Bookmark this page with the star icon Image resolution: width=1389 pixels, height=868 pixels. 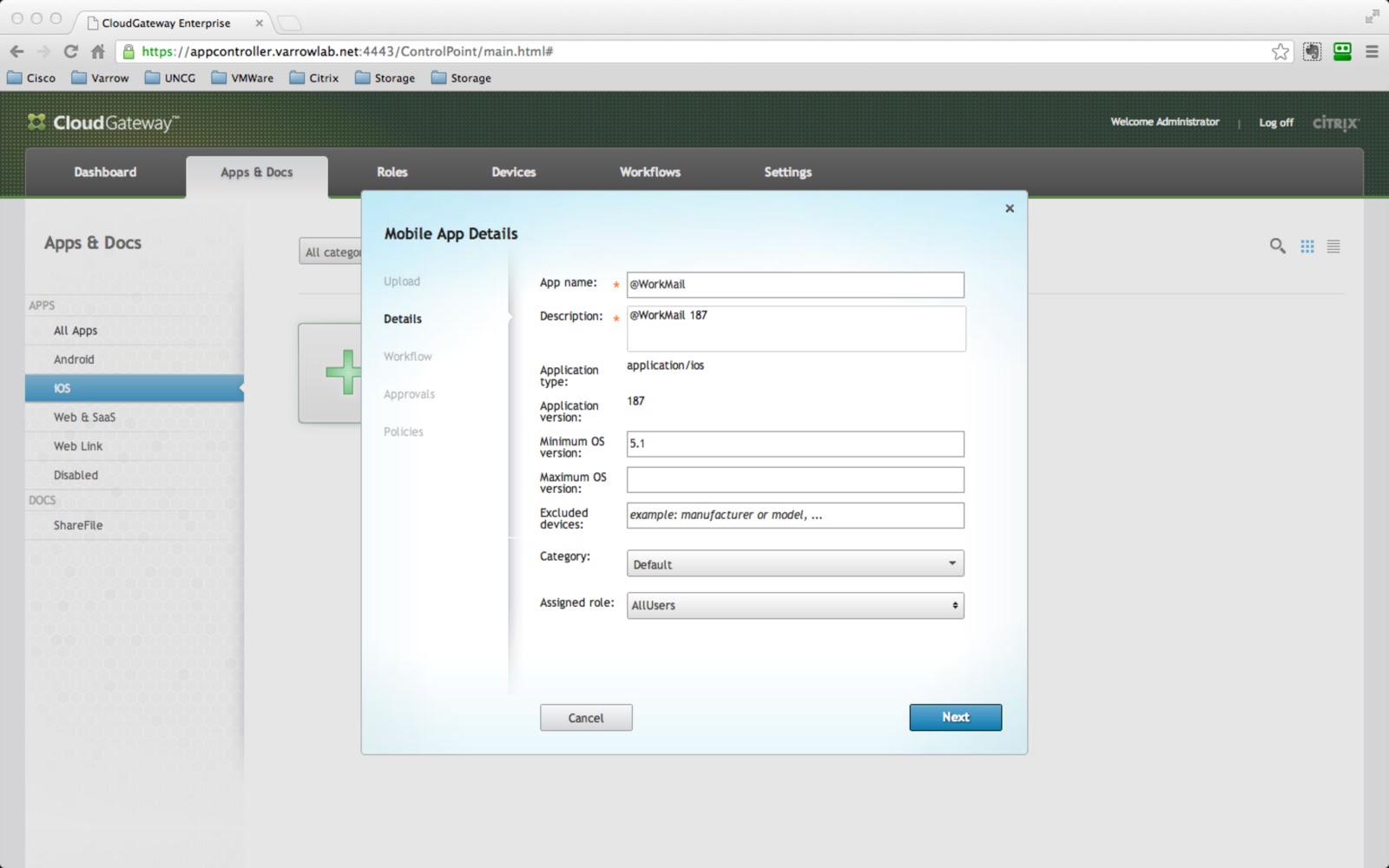(1280, 52)
